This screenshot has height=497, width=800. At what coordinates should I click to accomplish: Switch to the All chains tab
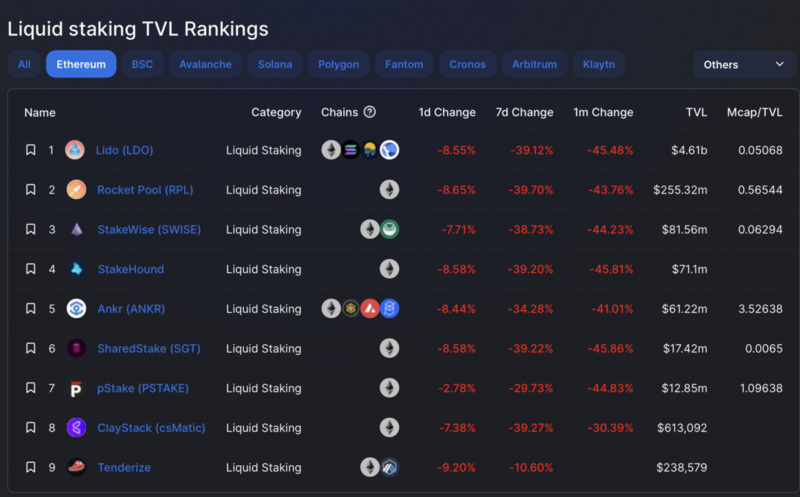pos(24,64)
